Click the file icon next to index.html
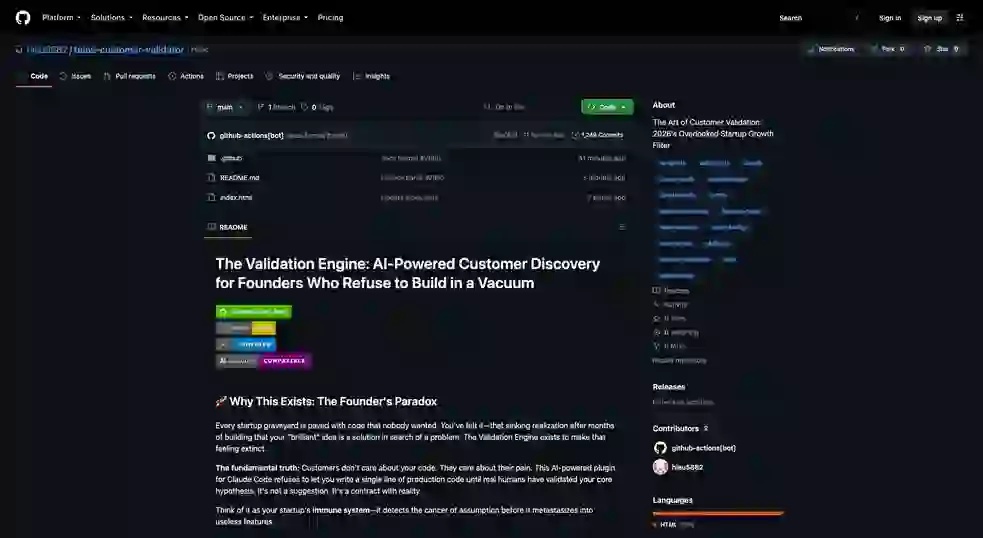The image size is (983, 538). click(211, 198)
